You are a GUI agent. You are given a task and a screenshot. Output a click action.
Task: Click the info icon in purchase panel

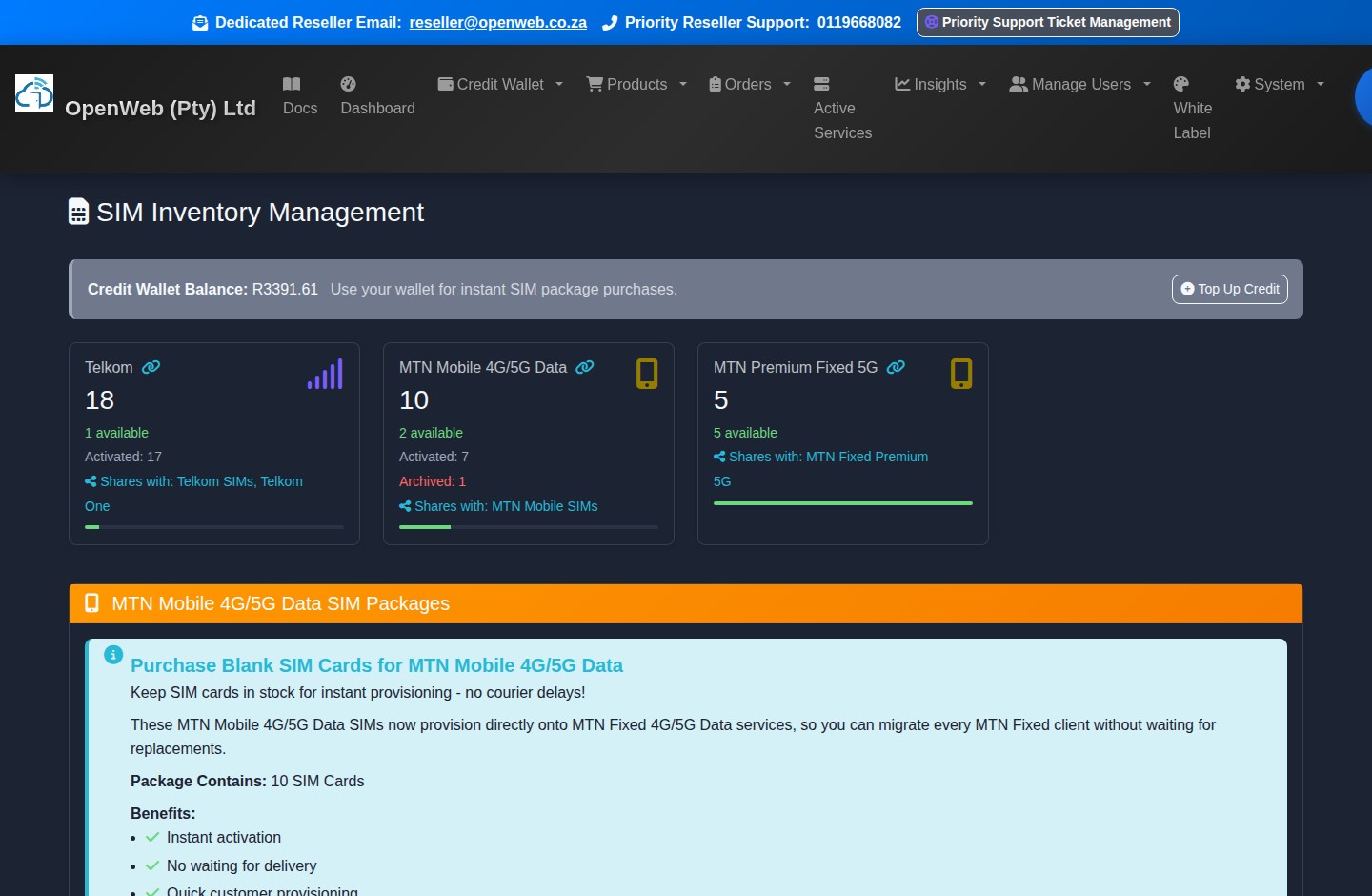113,655
